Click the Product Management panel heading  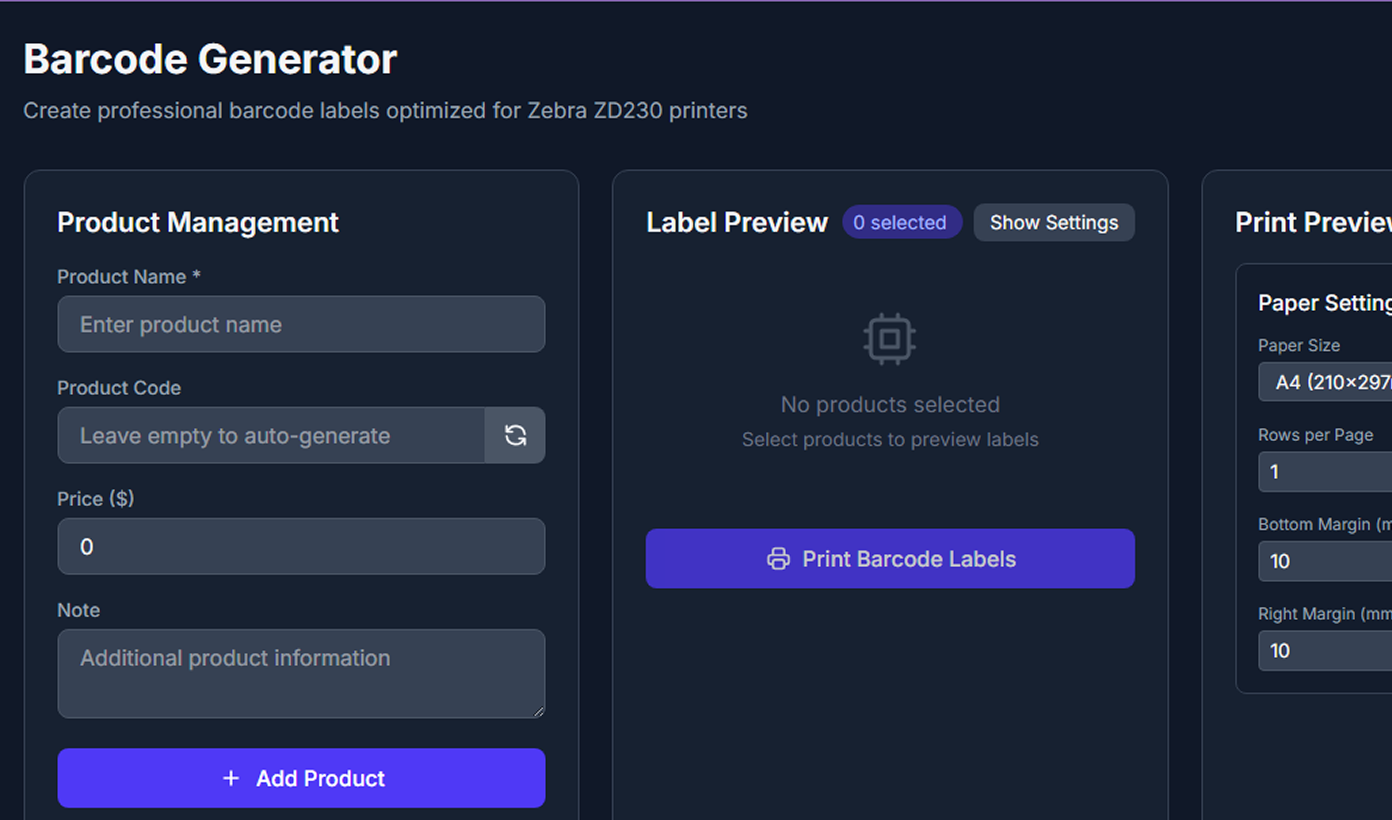point(198,222)
